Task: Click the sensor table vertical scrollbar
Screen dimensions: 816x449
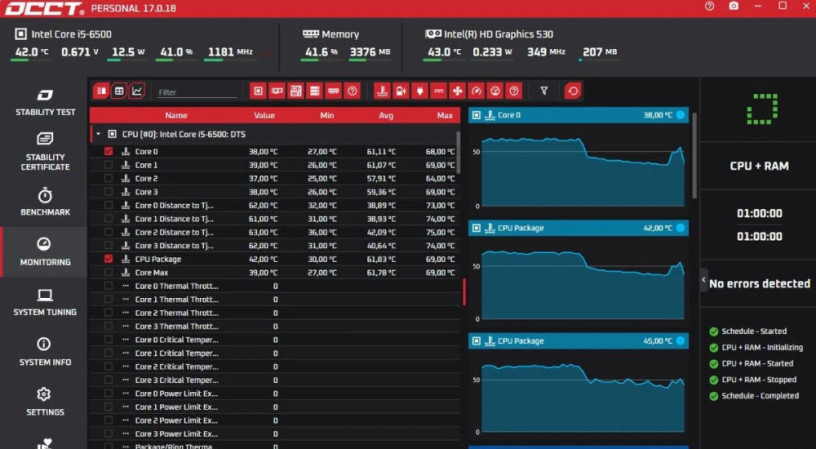Action: tap(458, 152)
